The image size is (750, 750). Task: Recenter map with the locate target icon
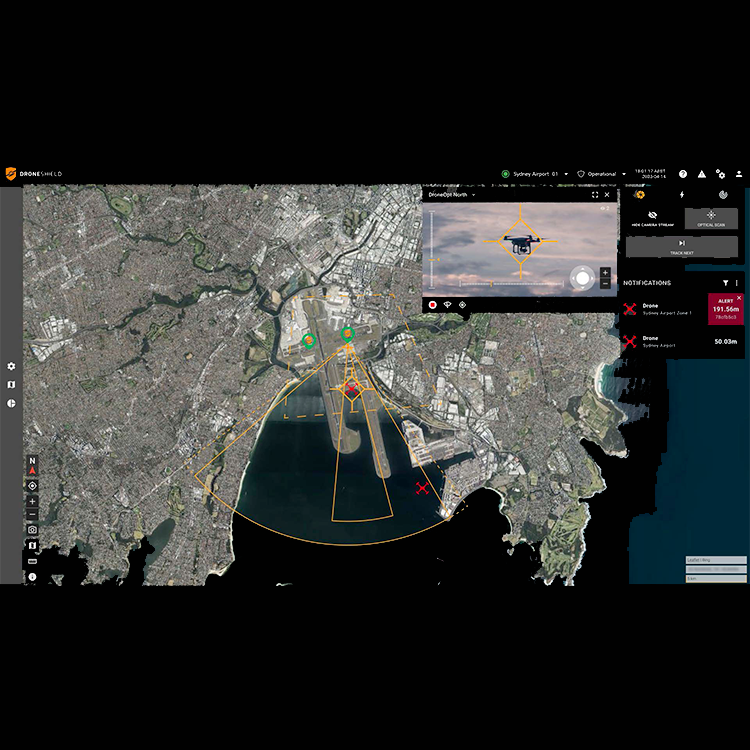point(33,485)
